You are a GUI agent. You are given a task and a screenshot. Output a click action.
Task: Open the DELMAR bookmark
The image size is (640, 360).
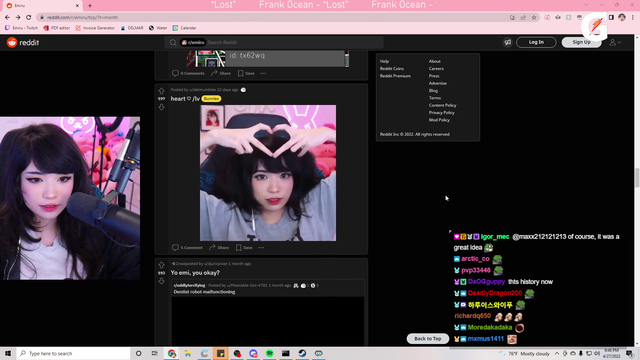[x=132, y=28]
